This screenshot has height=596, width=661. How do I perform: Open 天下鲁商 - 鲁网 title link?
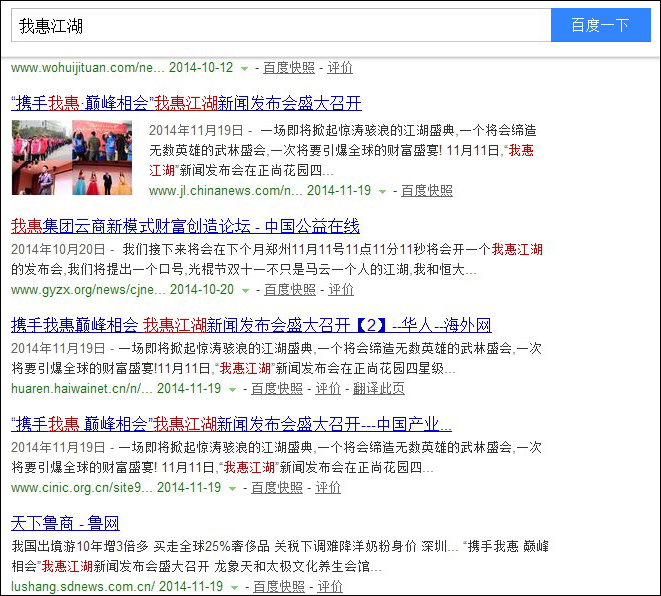pos(65,523)
